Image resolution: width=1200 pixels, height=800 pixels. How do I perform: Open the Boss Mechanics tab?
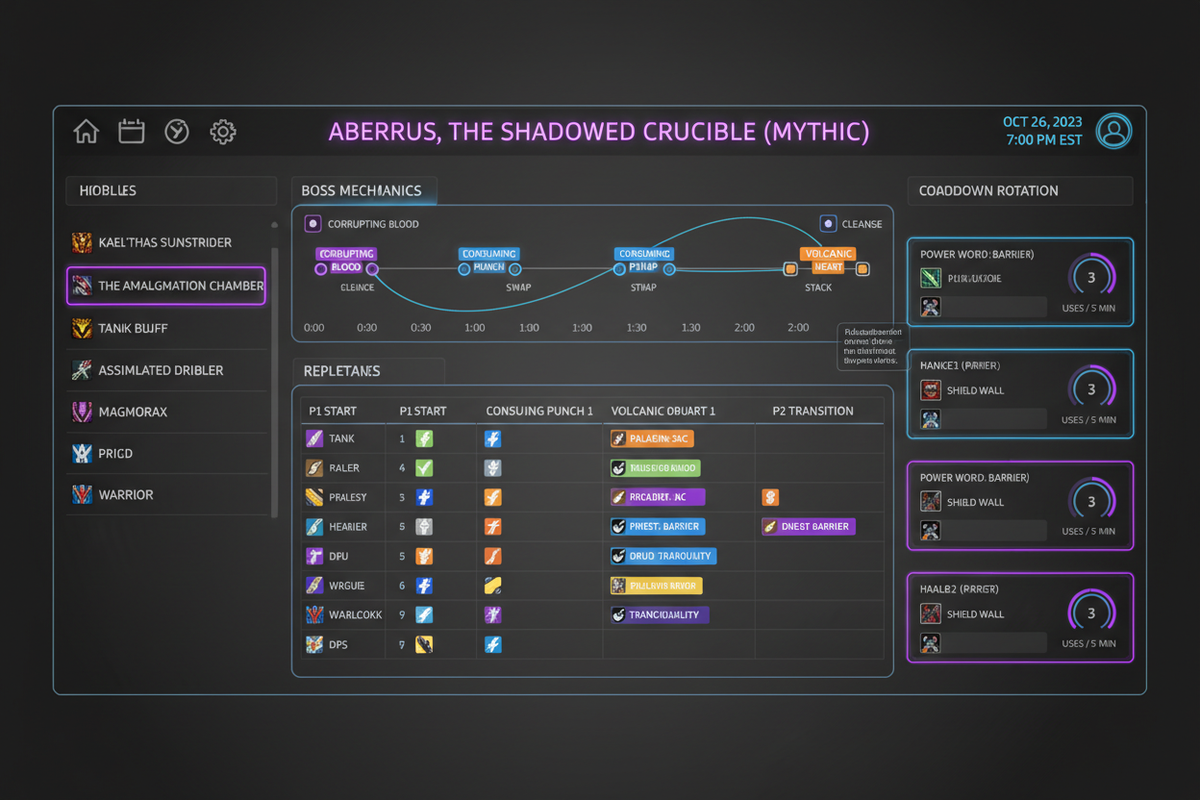coord(362,191)
